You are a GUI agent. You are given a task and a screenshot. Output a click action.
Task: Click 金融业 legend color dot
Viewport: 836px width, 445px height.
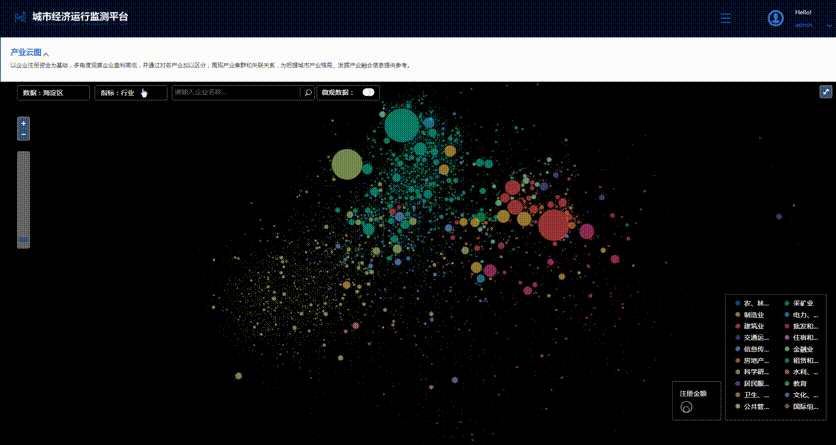click(787, 350)
